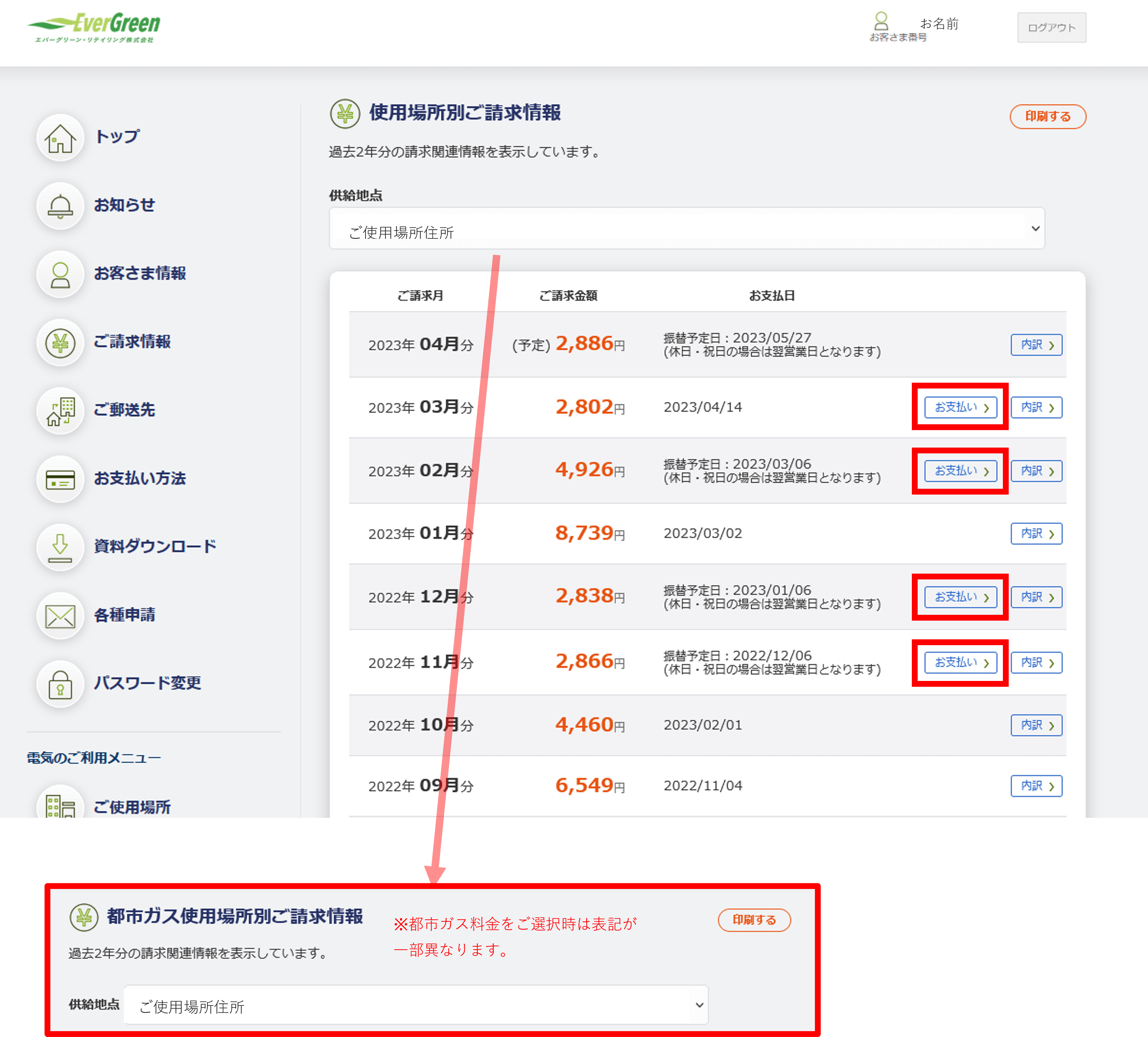Click the bell icon for お知らせ
The height and width of the screenshot is (1037, 1148).
coord(60,205)
